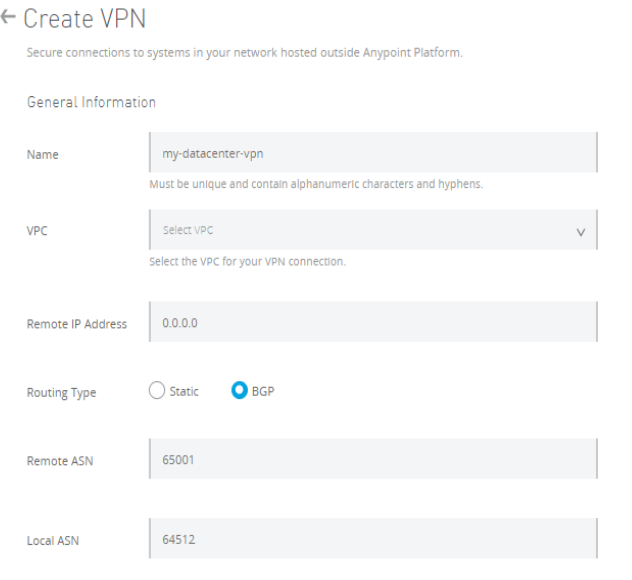Click the Name field containing my-datacenter-vpn

pyautogui.click(x=372, y=153)
